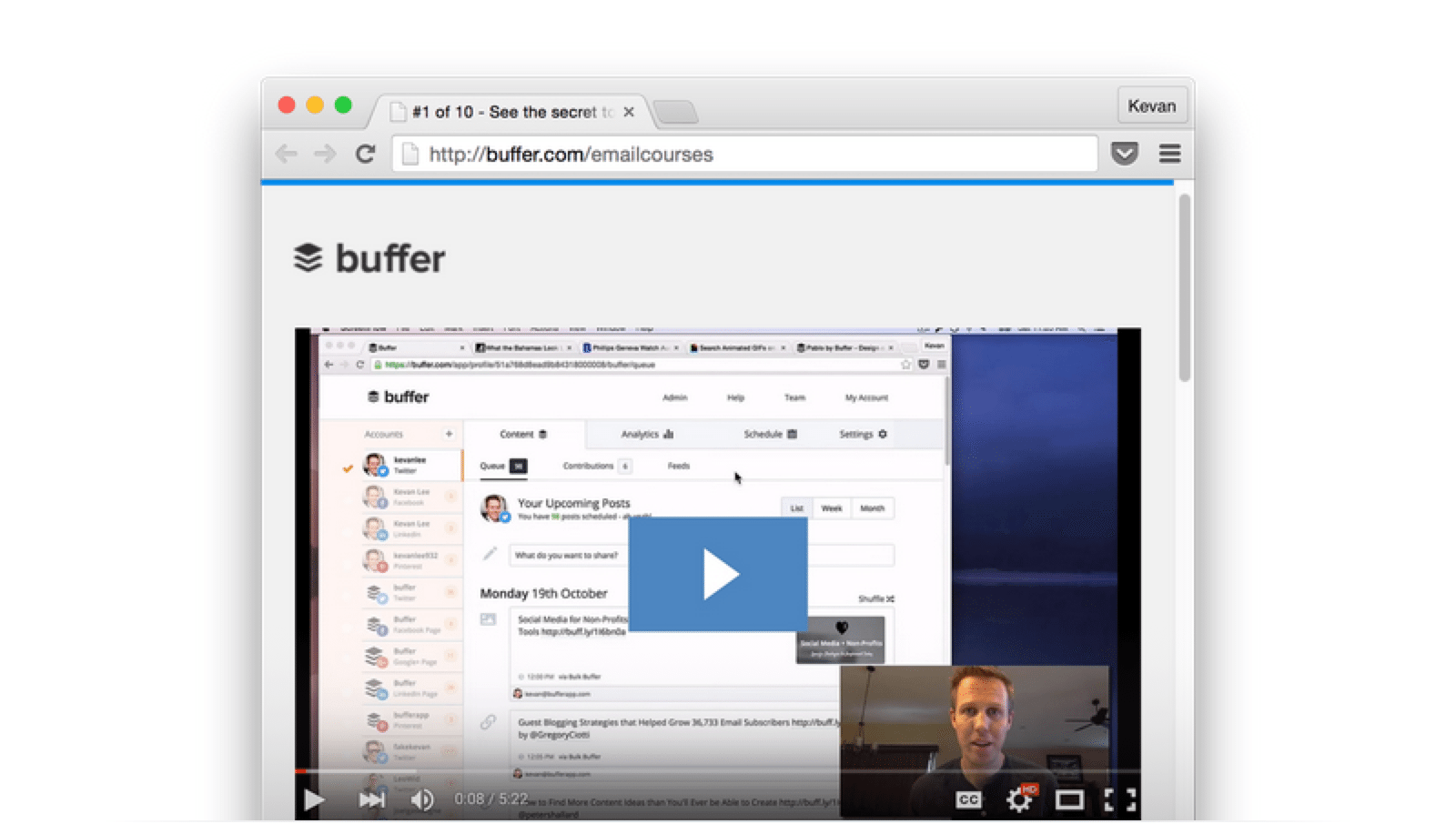The height and width of the screenshot is (824, 1456).
Task: Click Shuffle in the Buffer queue
Action: (x=875, y=598)
